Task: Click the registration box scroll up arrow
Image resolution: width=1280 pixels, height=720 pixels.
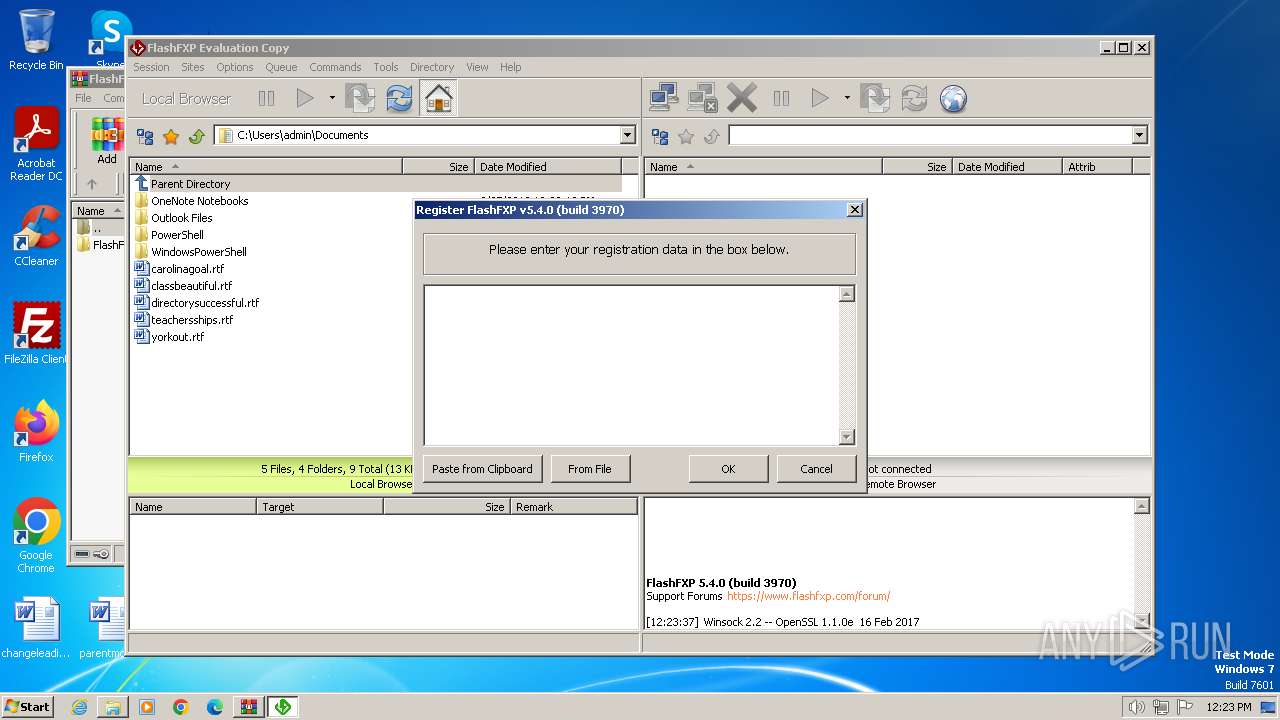Action: click(847, 294)
